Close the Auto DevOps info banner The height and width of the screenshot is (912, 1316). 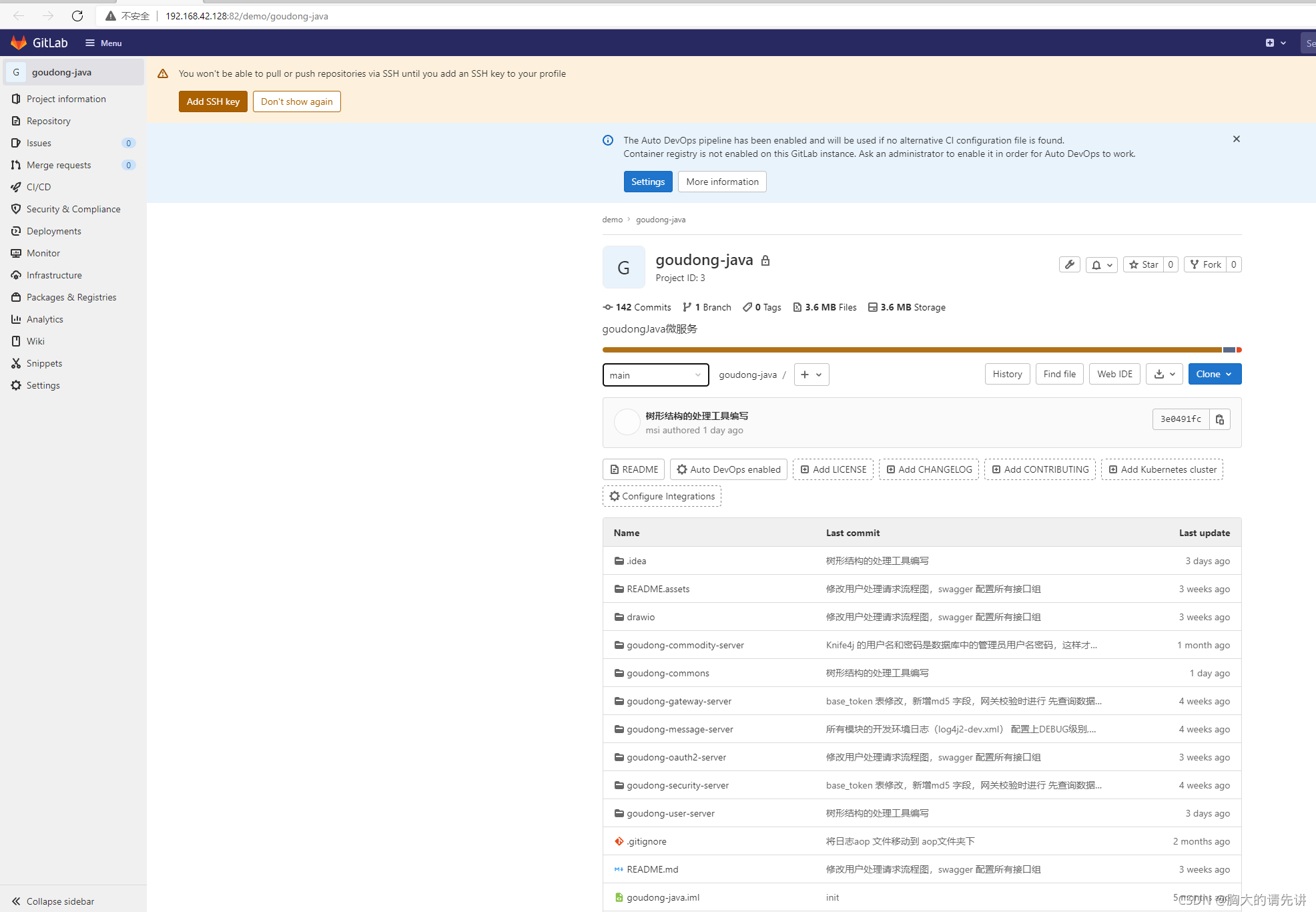(x=1236, y=139)
